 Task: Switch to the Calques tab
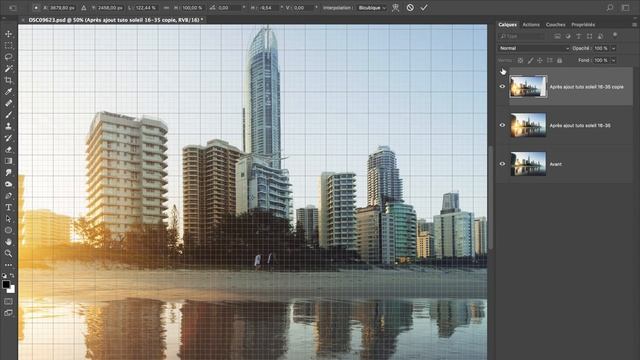tap(507, 24)
